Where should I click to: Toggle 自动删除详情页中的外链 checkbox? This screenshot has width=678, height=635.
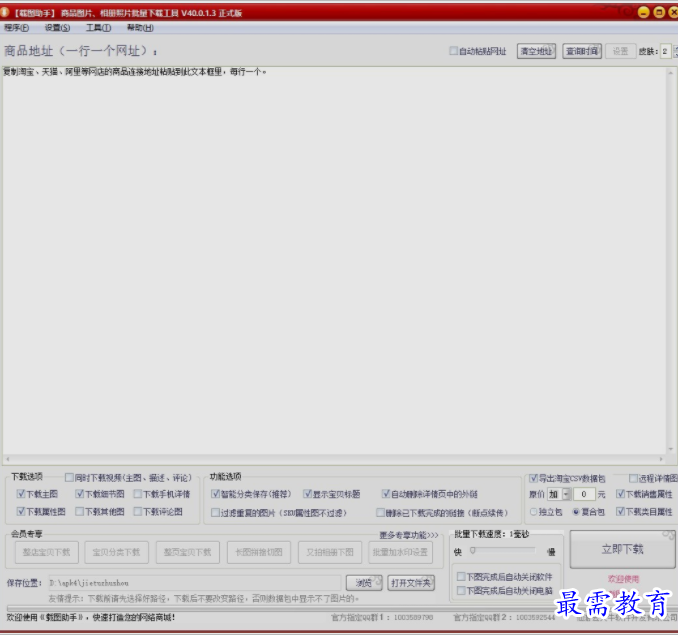point(386,494)
